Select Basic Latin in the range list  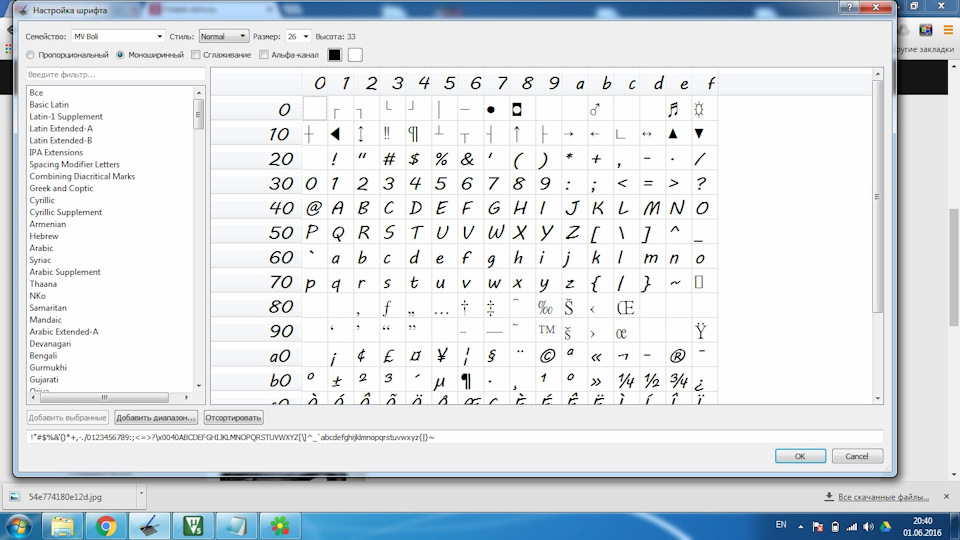49,105
